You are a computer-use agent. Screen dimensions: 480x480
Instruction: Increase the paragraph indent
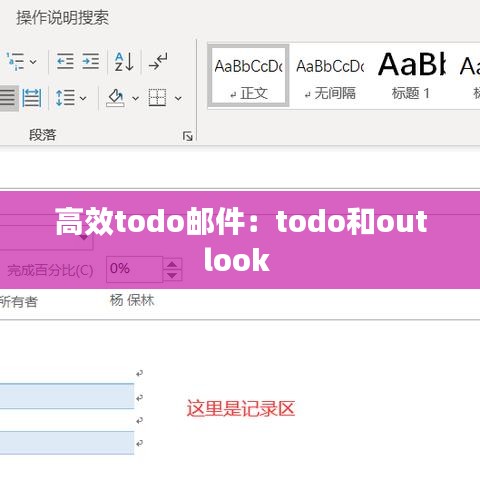(x=91, y=61)
